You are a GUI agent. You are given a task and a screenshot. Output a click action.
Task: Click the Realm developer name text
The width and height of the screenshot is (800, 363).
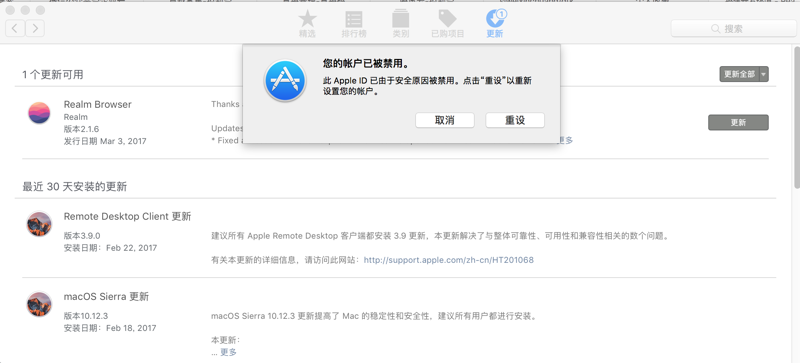coord(76,117)
